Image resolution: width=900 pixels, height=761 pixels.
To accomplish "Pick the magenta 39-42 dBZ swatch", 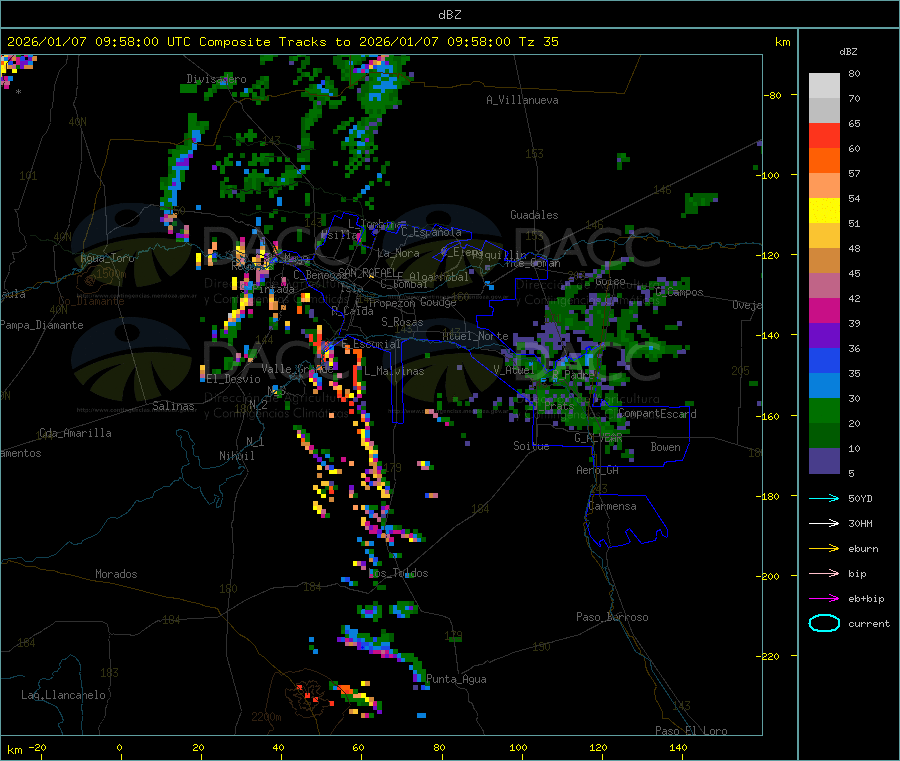I will (824, 310).
